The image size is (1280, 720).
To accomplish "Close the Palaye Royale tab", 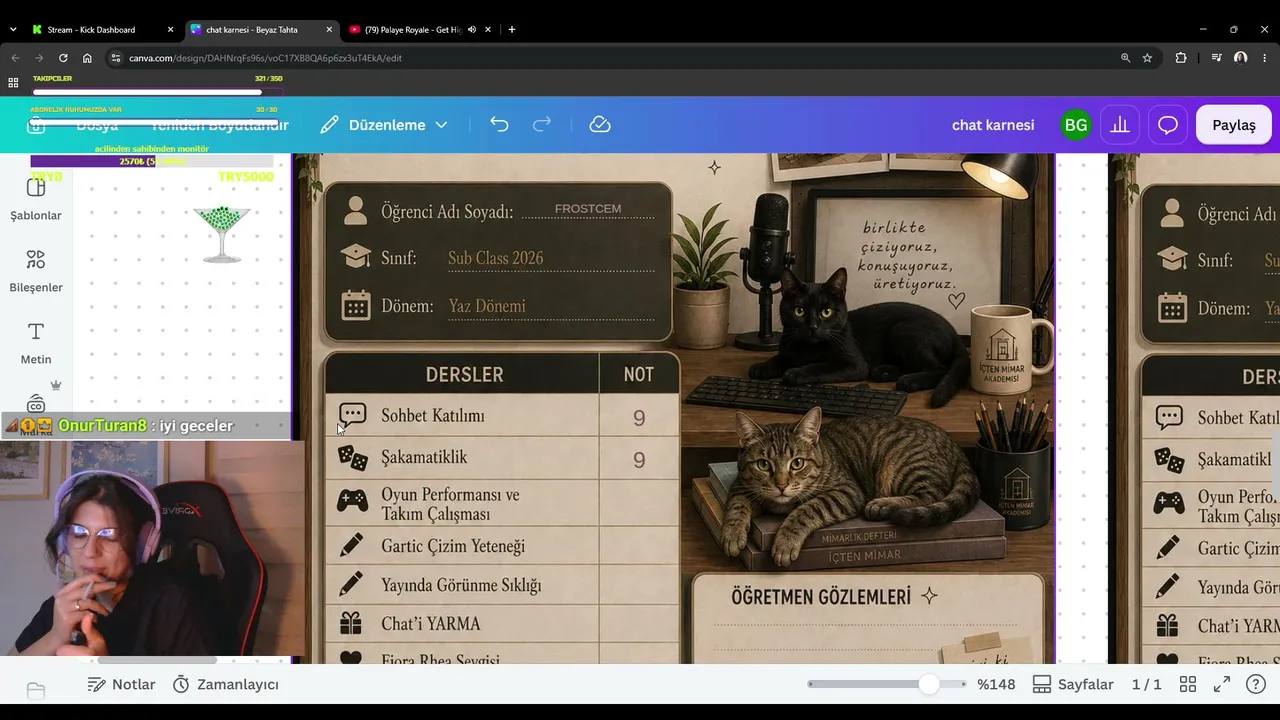I will (x=488, y=30).
